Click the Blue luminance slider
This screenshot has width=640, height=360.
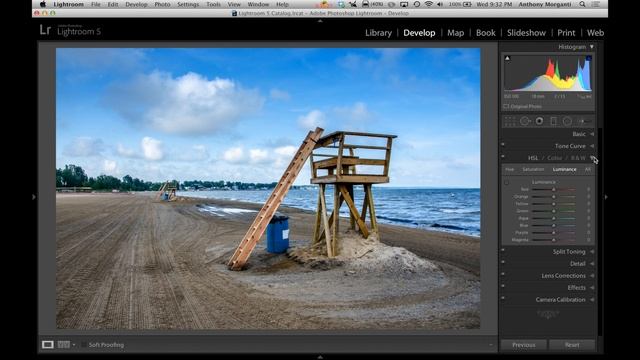pos(554,225)
